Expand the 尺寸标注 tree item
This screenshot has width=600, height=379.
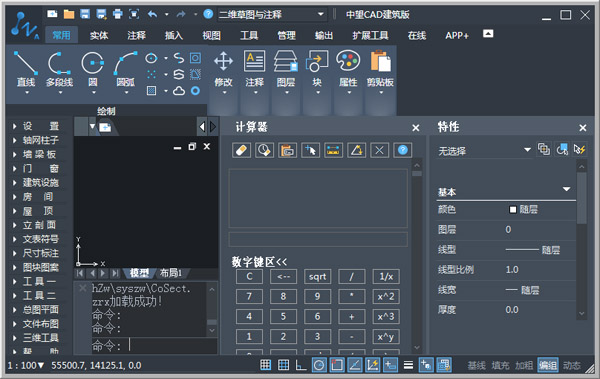pos(15,253)
